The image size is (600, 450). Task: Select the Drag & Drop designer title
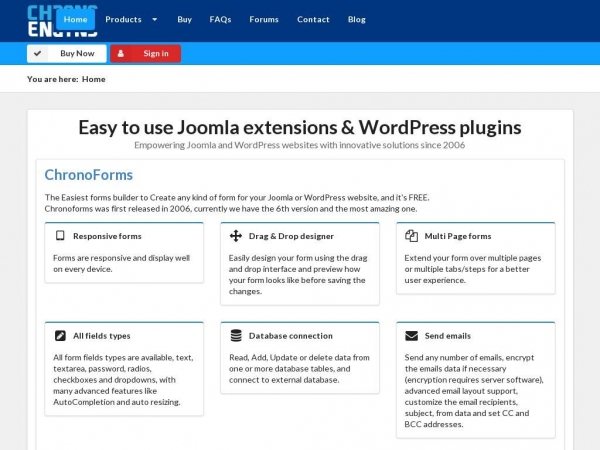291,236
